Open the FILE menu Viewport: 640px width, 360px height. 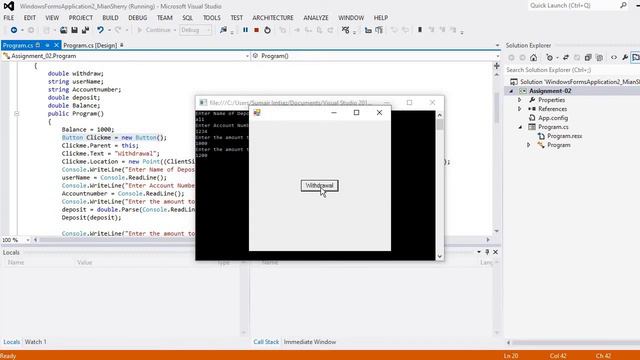coord(9,18)
